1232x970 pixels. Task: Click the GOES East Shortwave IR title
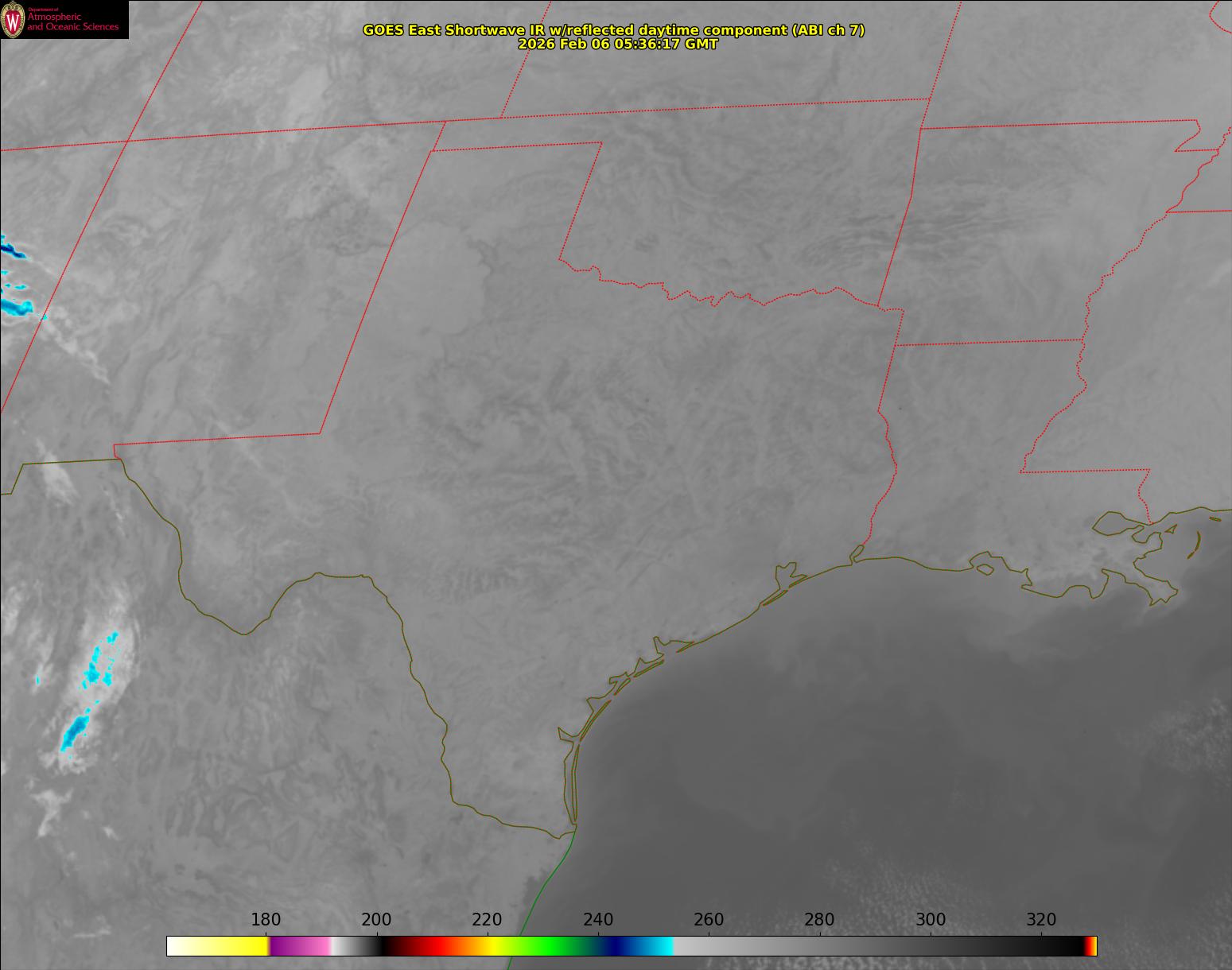click(613, 30)
